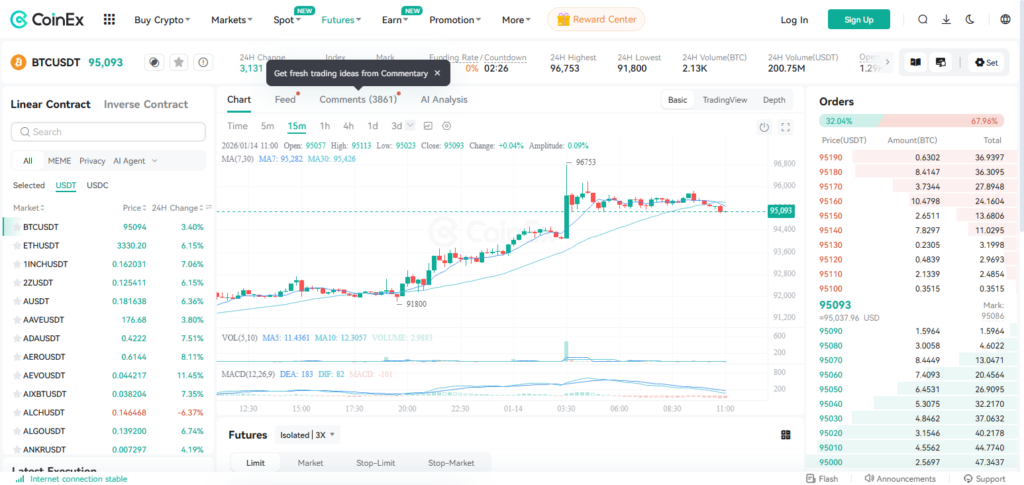The height and width of the screenshot is (485, 1024).
Task: Star the ETHUSDT market row
Action: pyautogui.click(x=16, y=245)
